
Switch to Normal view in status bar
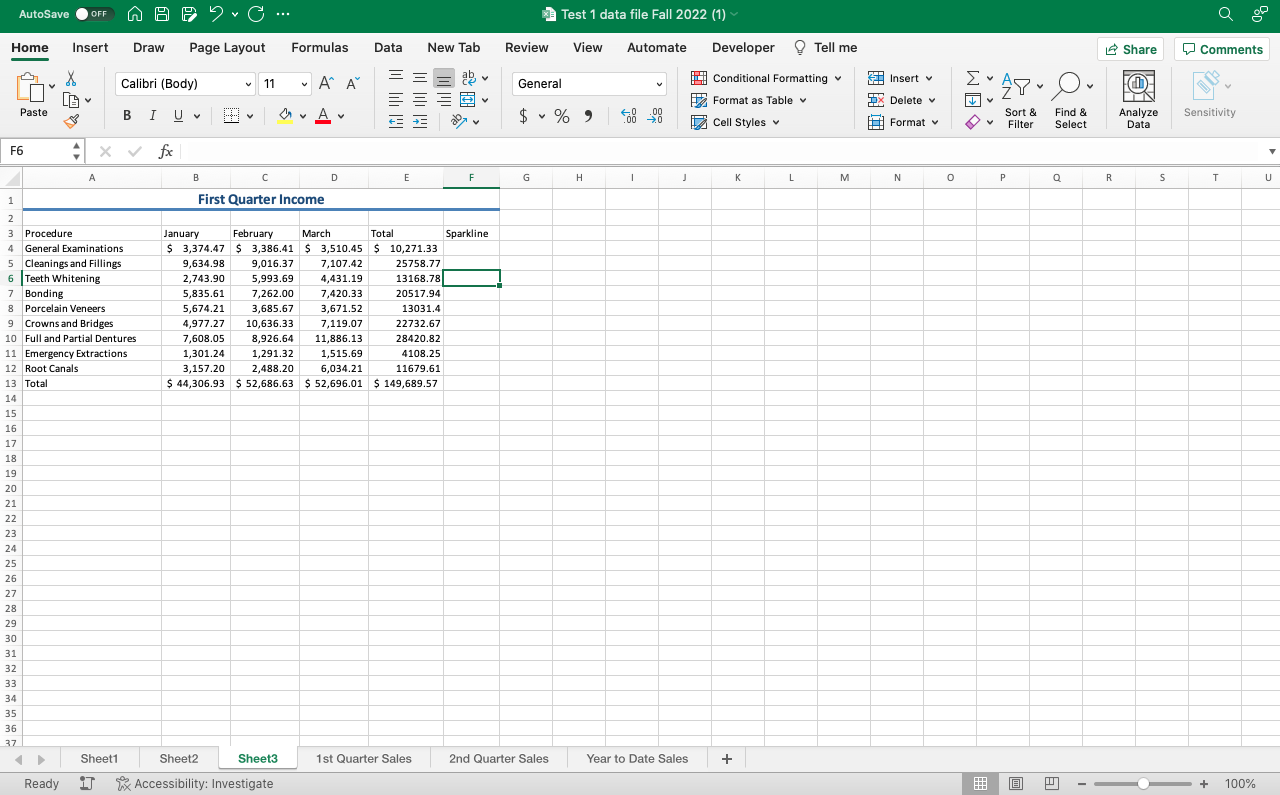point(981,784)
